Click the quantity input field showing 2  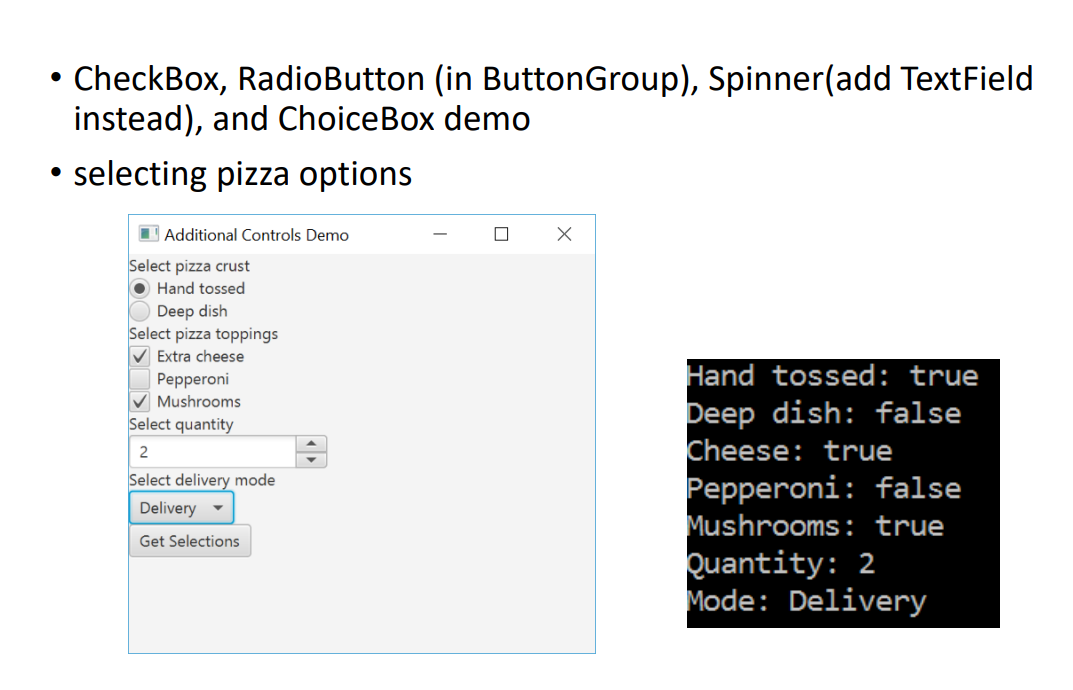tap(210, 451)
